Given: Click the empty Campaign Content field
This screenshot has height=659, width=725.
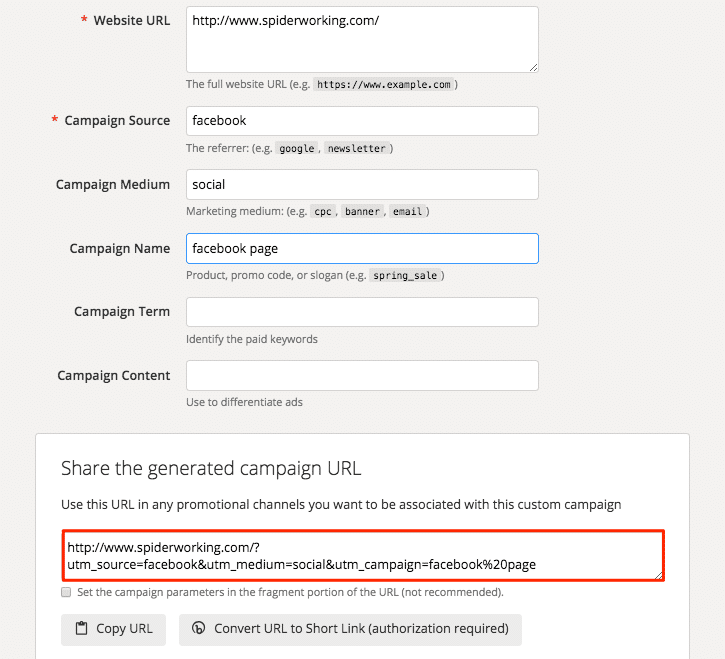Looking at the screenshot, I should pyautogui.click(x=362, y=376).
